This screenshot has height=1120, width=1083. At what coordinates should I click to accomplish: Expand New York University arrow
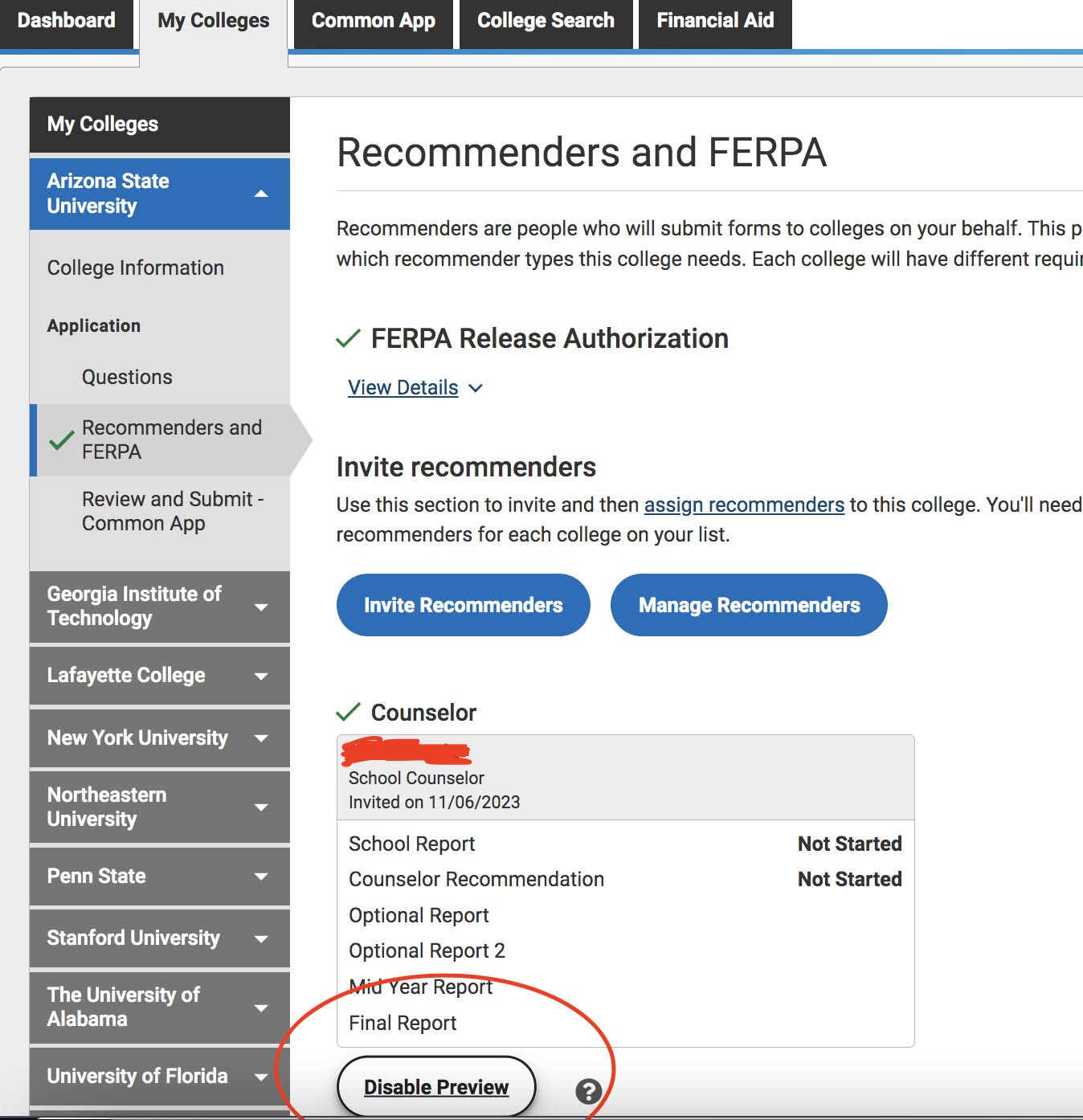click(261, 738)
